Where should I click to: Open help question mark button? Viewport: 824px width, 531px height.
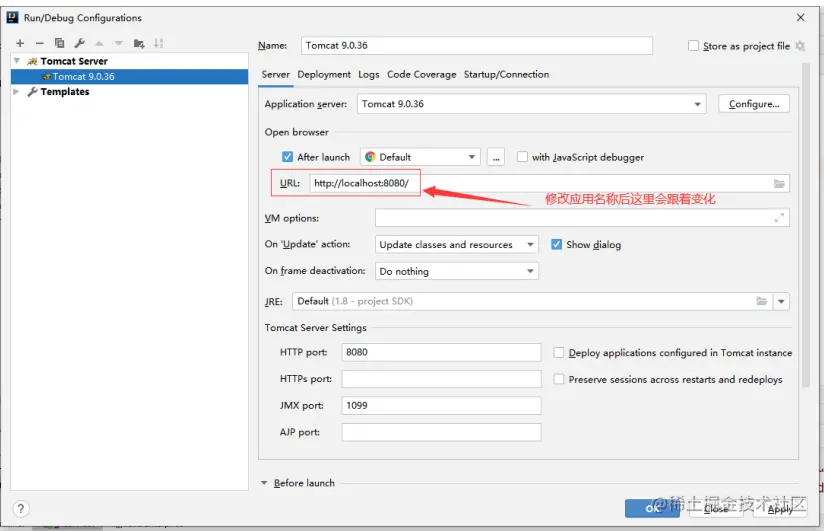coord(20,508)
